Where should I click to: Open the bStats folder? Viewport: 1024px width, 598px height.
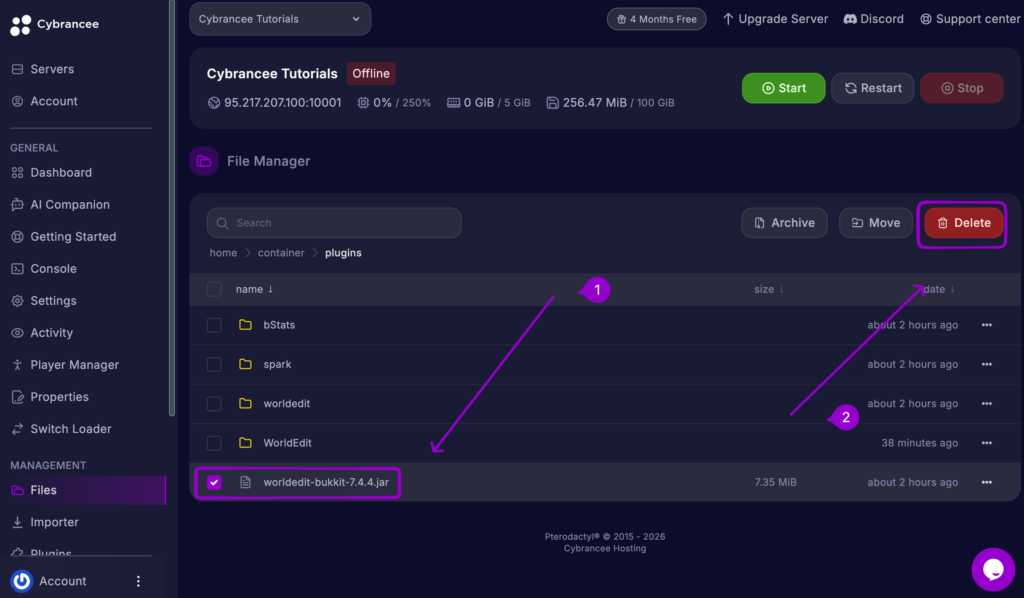(x=279, y=325)
